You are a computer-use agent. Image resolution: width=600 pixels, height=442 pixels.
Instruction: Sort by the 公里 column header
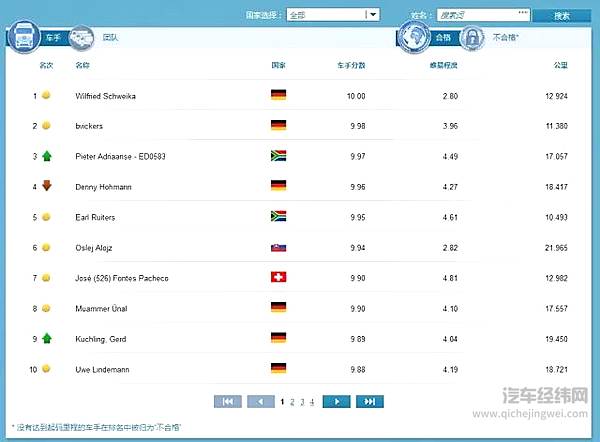[x=560, y=65]
